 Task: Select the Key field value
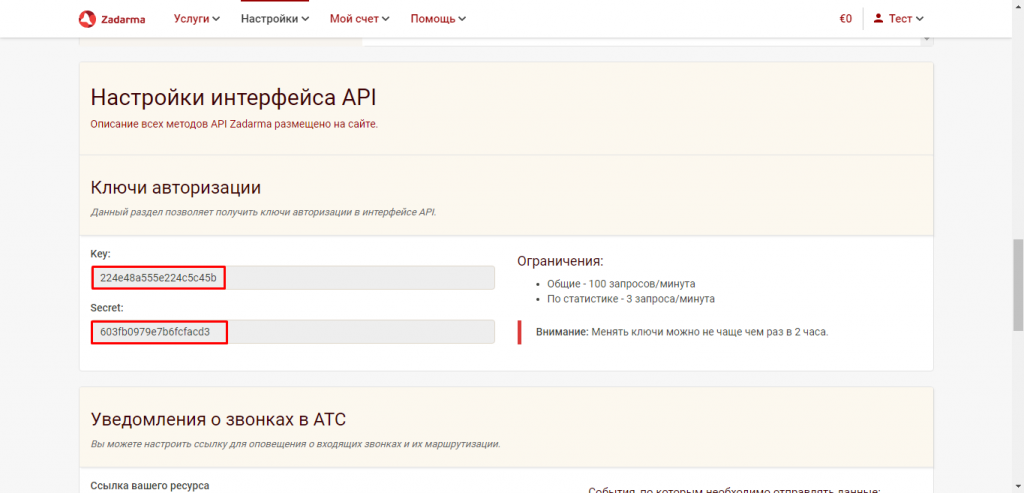293,278
